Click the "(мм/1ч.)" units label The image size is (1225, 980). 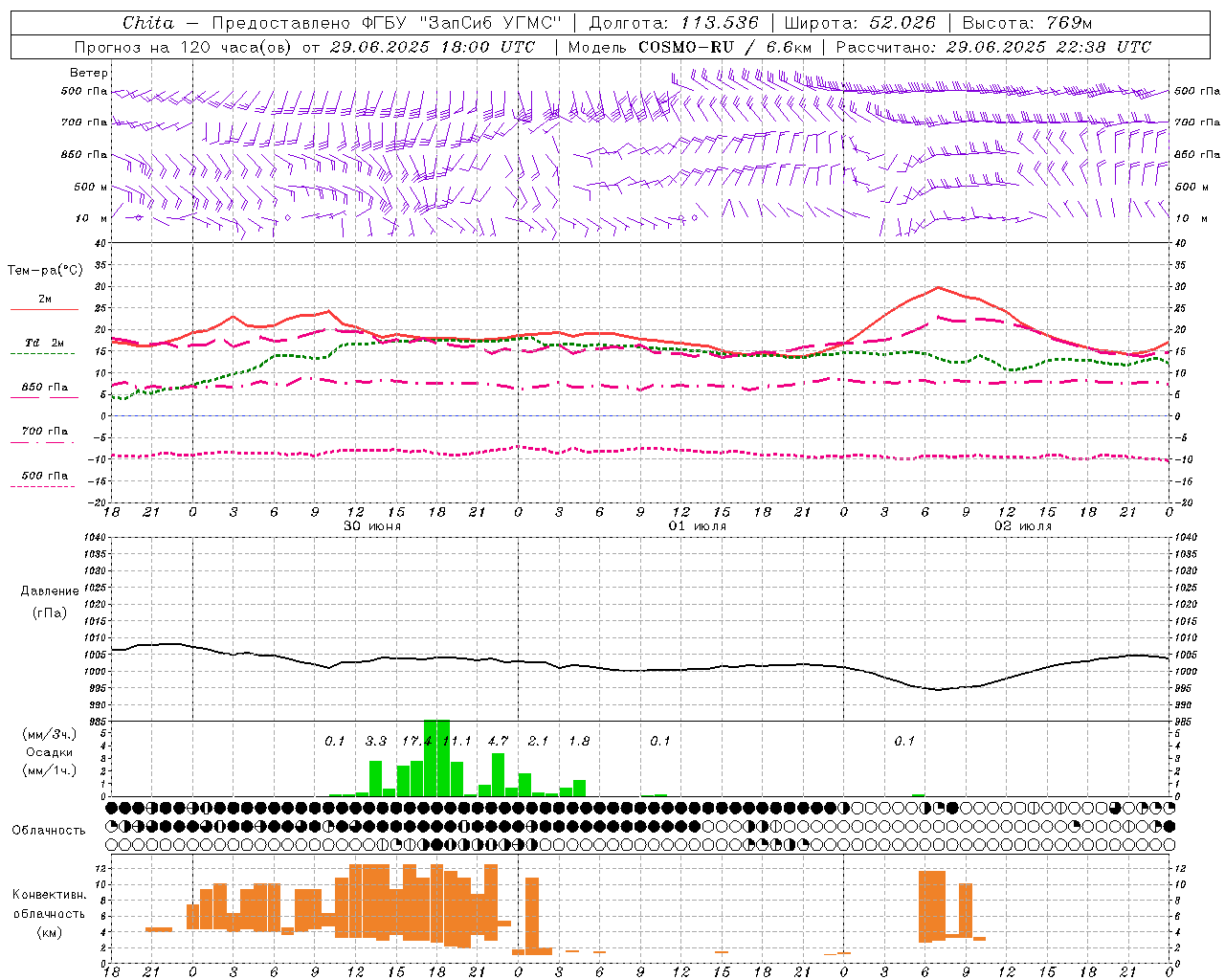click(x=50, y=770)
